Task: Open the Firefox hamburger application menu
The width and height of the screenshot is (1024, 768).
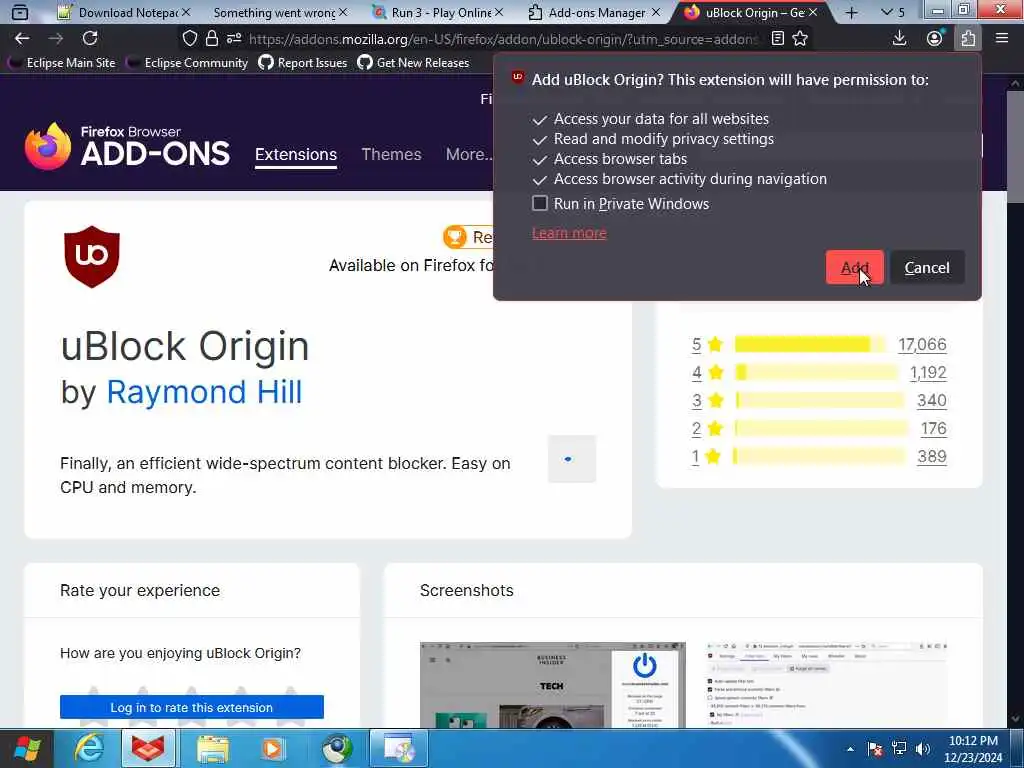Action: (x=1002, y=39)
